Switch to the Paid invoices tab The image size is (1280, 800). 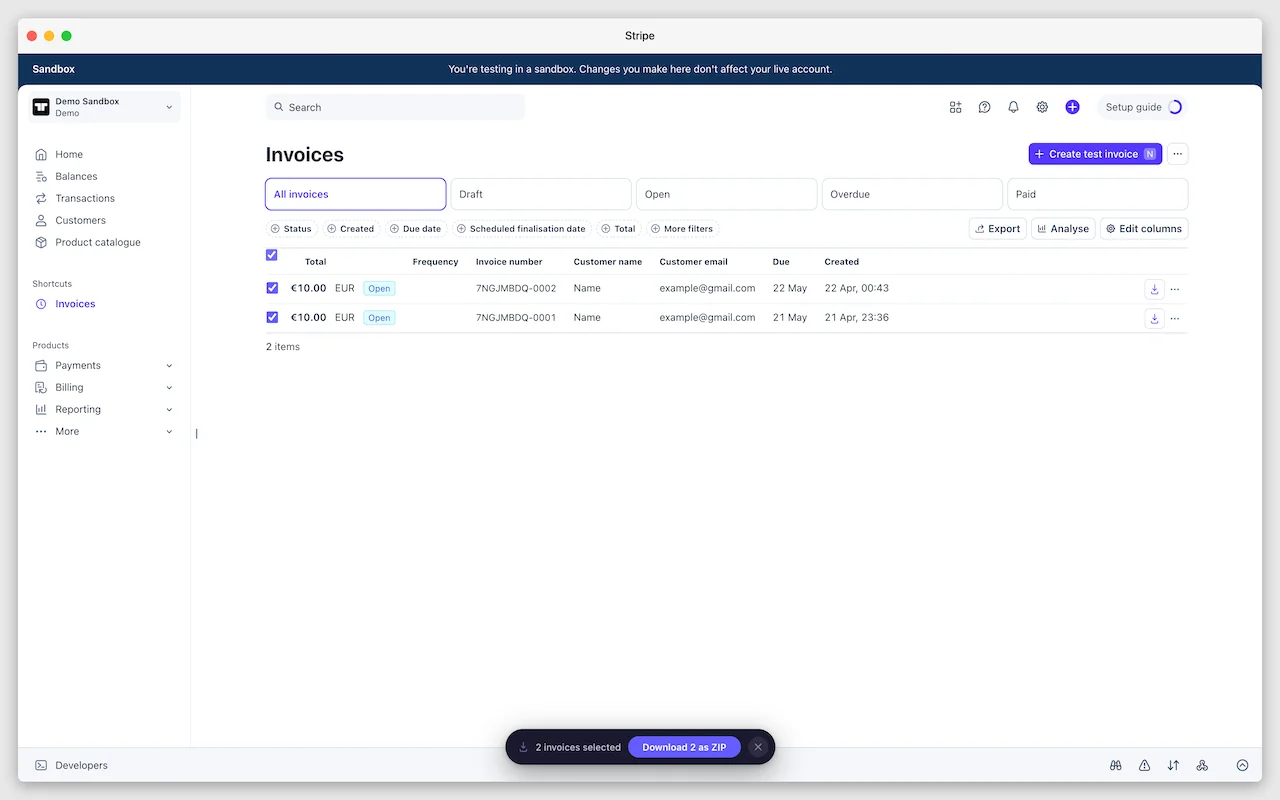coord(1097,193)
